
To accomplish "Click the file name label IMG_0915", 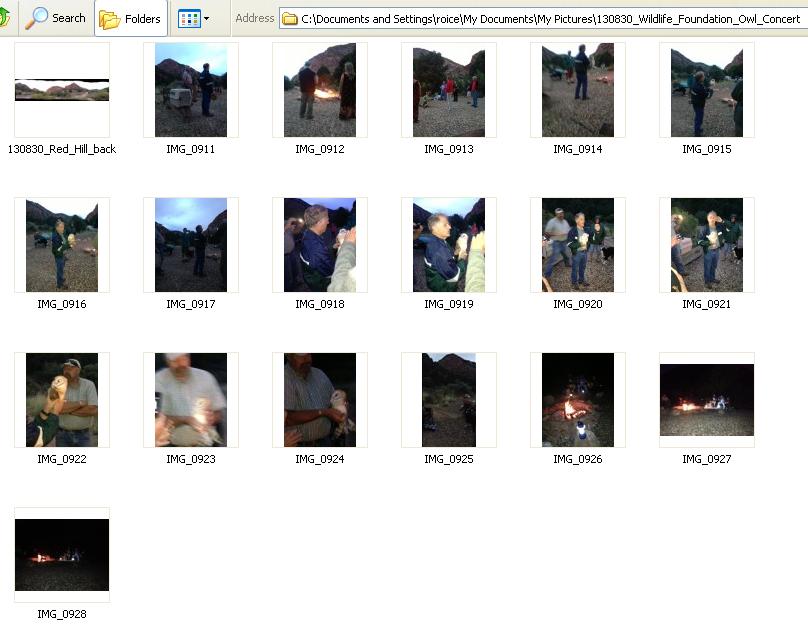I will [707, 149].
